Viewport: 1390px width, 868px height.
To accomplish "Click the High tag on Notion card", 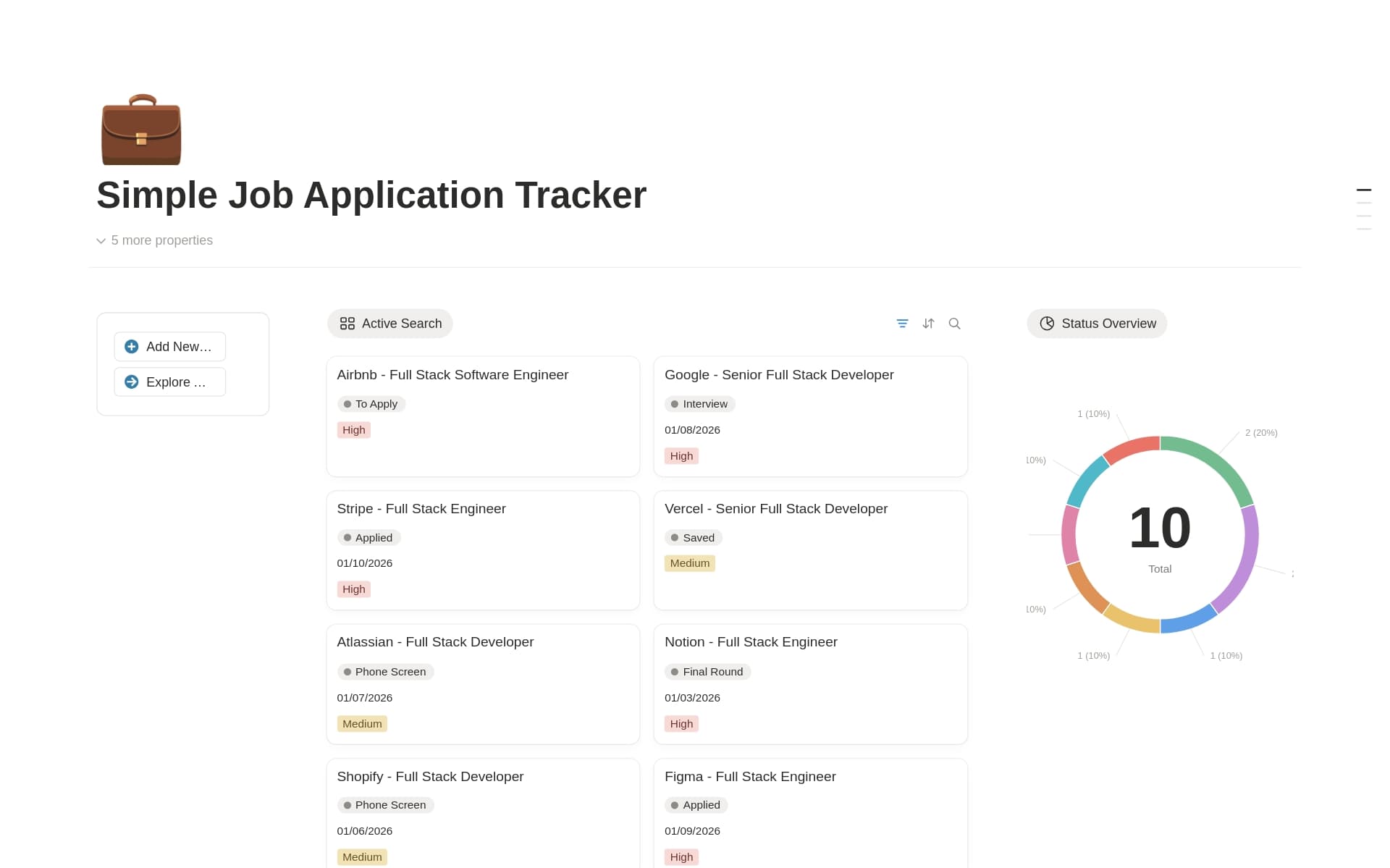I will [681, 724].
